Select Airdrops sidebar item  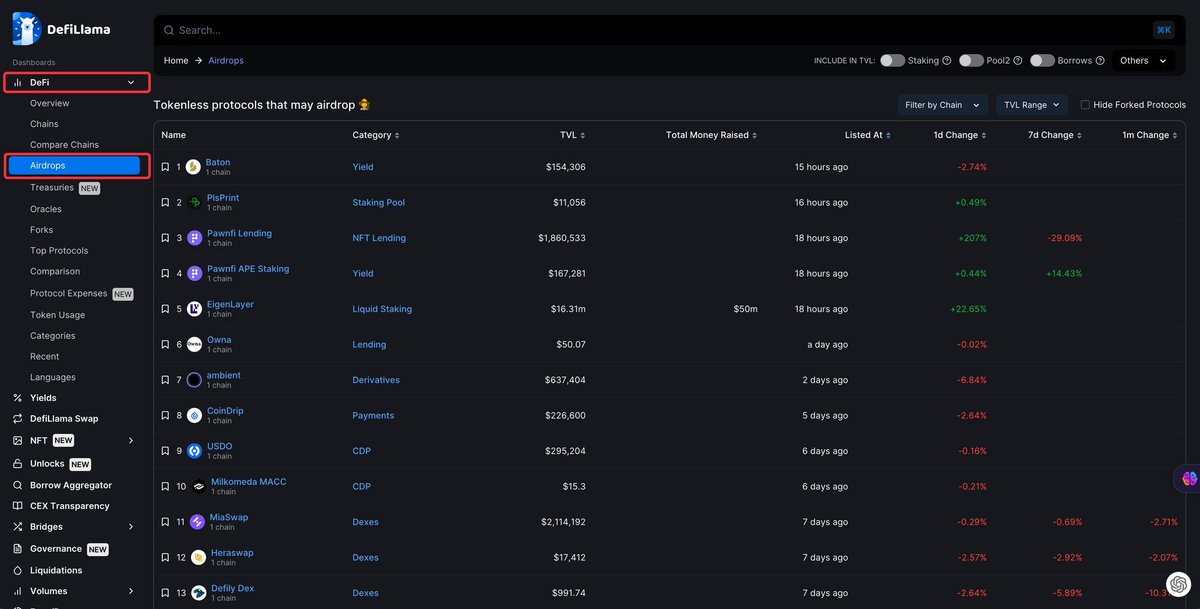[x=75, y=165]
